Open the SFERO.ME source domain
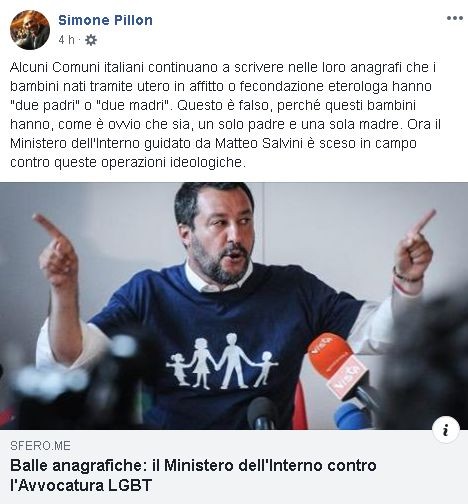 click(40, 446)
